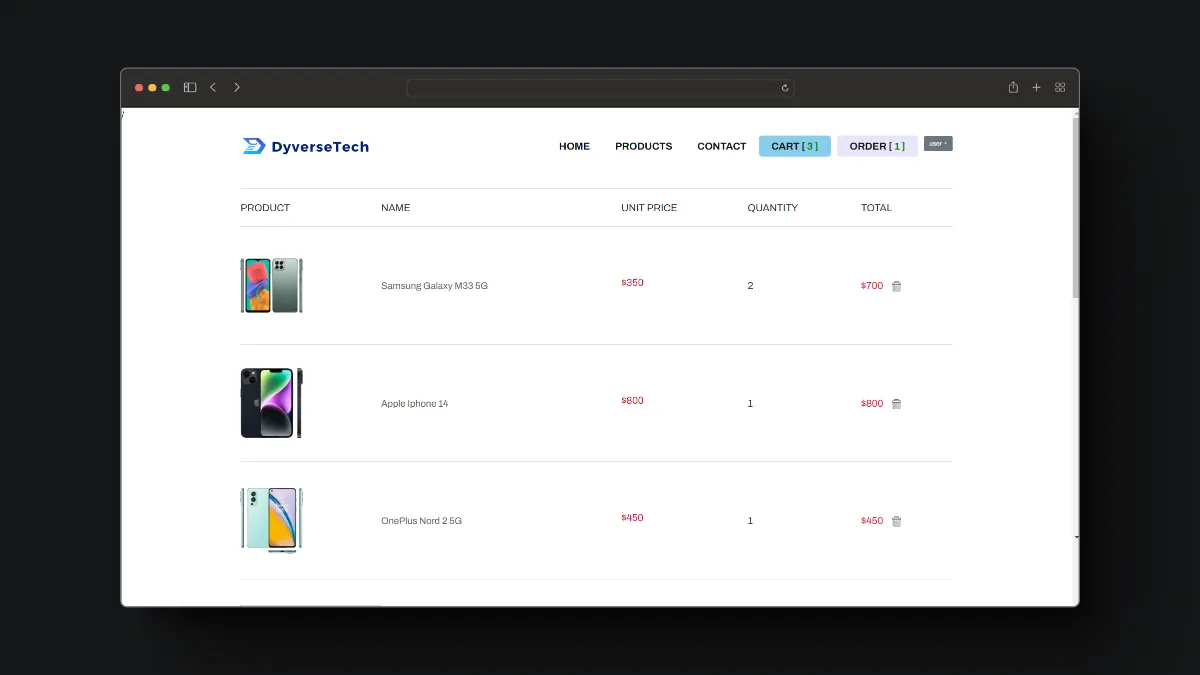Click trash icon for OnePlus Nord 2 5G
The height and width of the screenshot is (675, 1200).
[x=896, y=521]
